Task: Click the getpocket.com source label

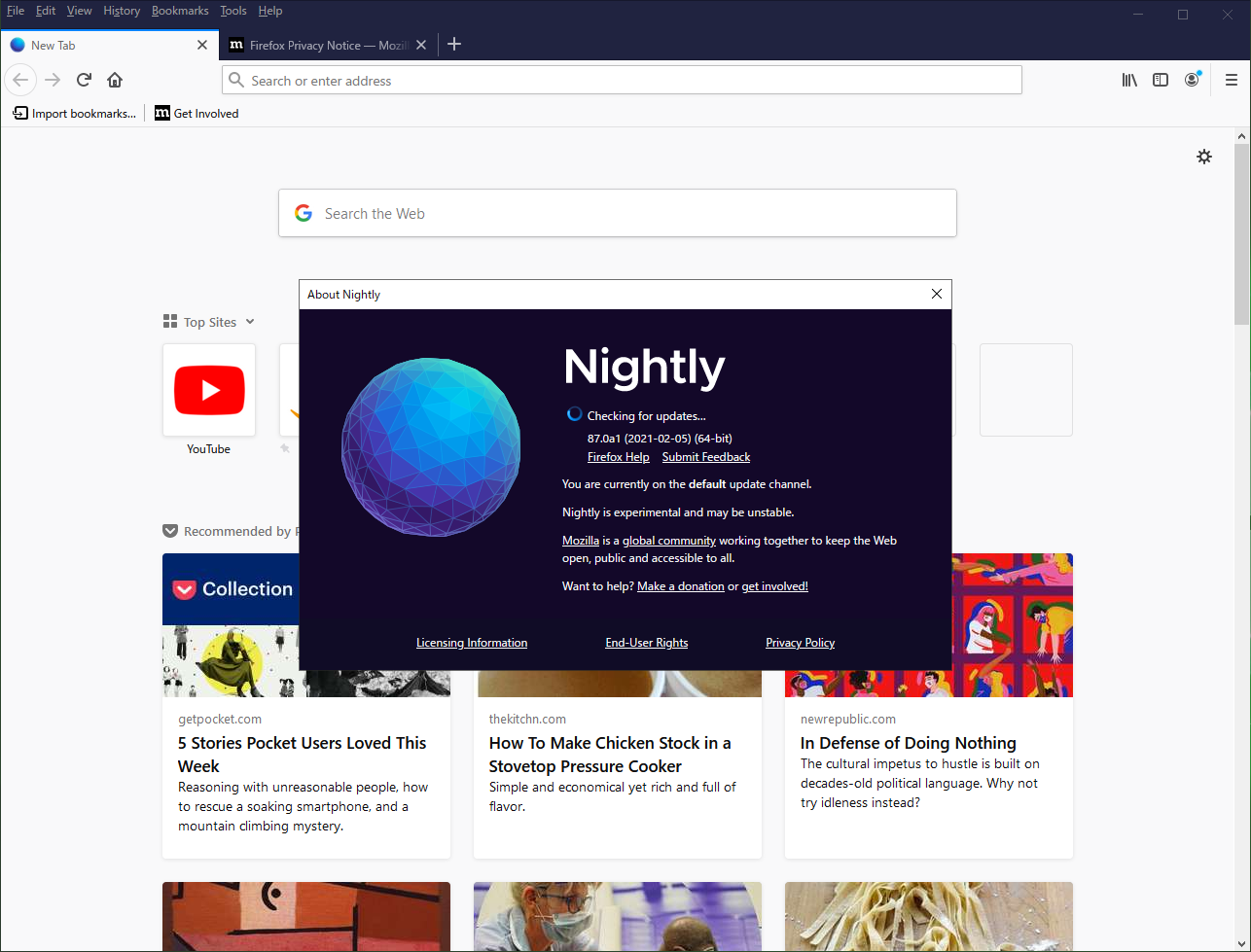Action: click(220, 720)
